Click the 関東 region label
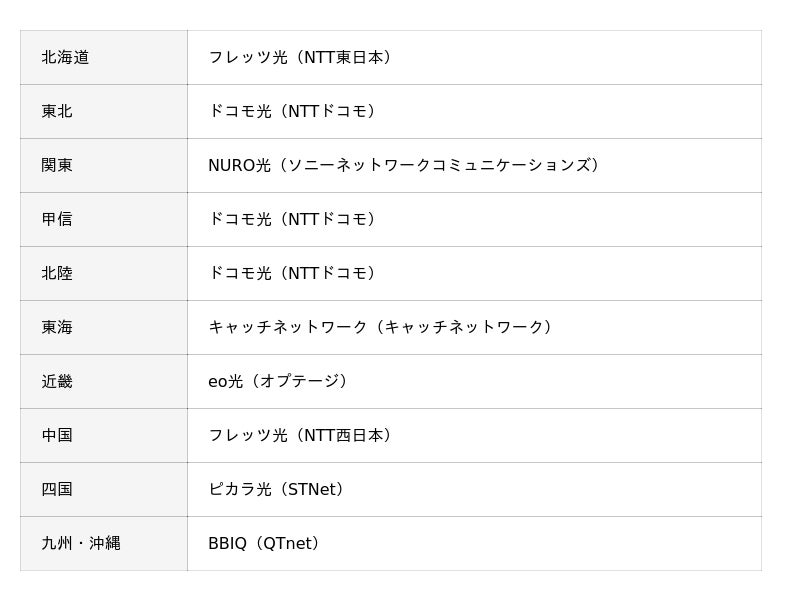Image resolution: width=800 pixels, height=601 pixels. pos(57,165)
